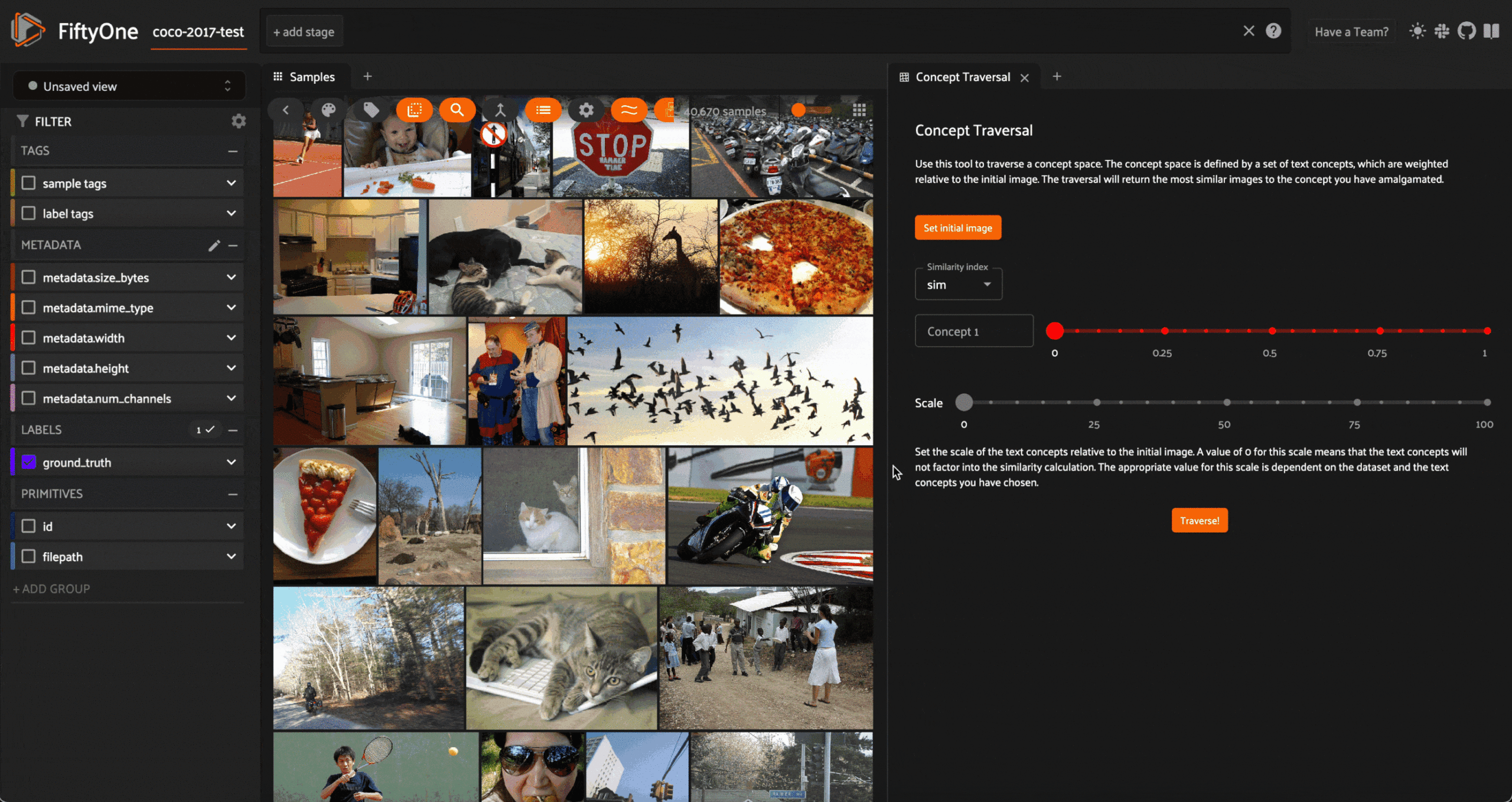Screen dimensions: 1512x802
Task: Click the tag samples icon
Action: click(371, 110)
